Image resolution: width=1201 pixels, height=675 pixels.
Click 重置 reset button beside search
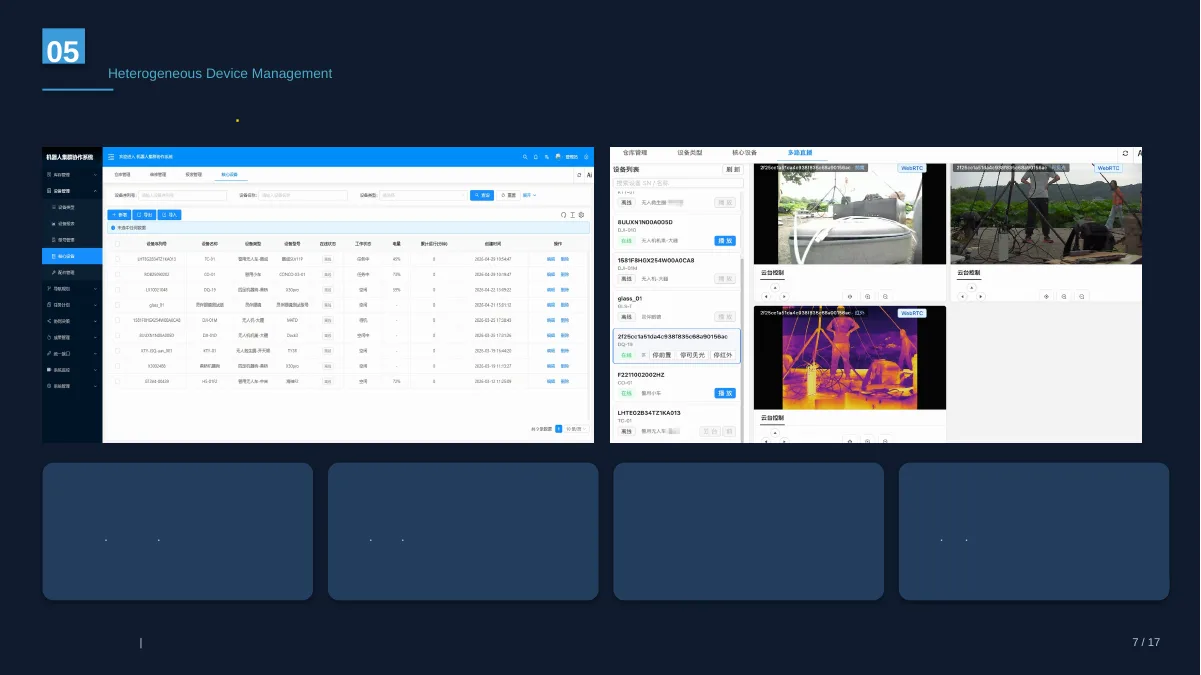coord(508,195)
